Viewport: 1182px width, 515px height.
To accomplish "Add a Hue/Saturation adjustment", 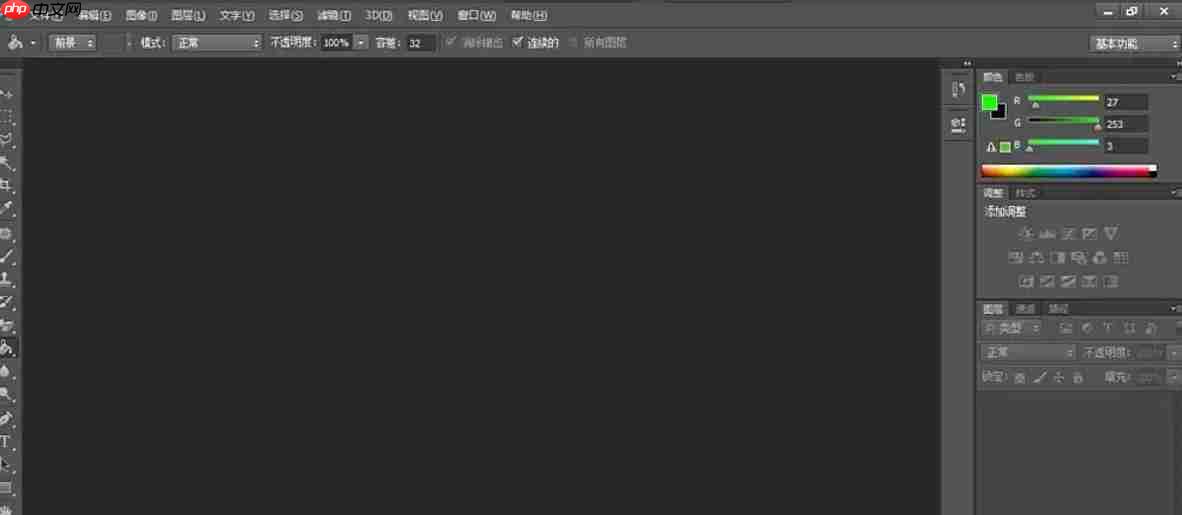I will (x=1015, y=258).
